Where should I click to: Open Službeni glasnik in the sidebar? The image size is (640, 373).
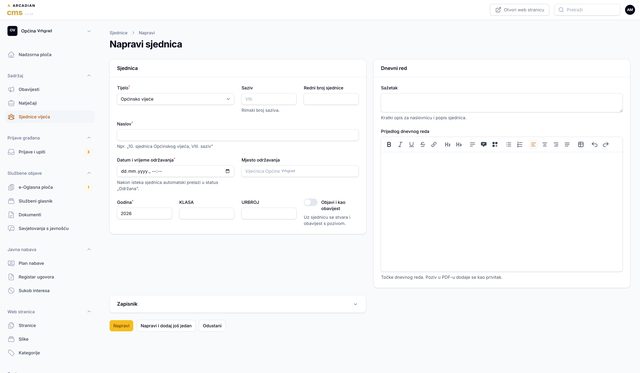point(50,201)
